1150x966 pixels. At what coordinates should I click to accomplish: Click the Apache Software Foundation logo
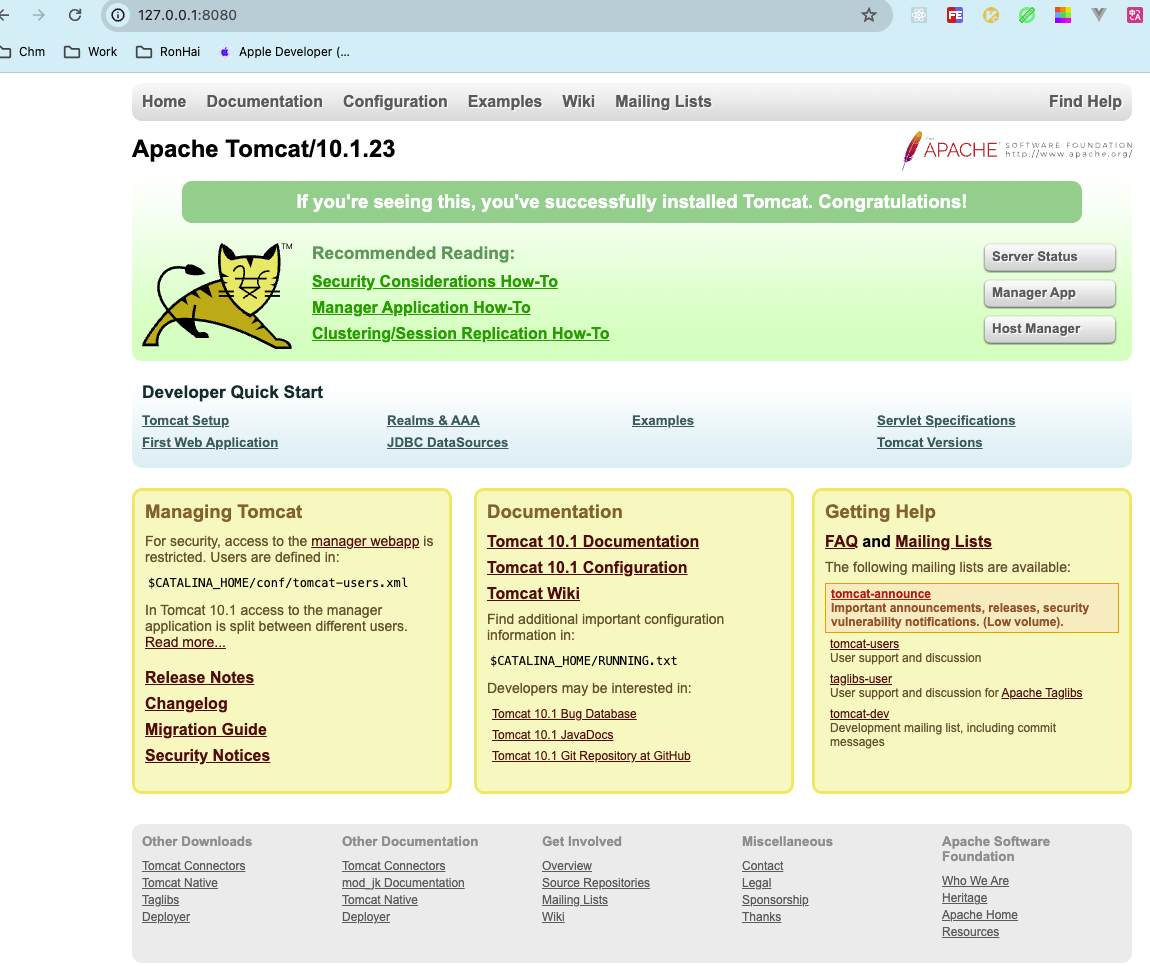tap(1017, 150)
